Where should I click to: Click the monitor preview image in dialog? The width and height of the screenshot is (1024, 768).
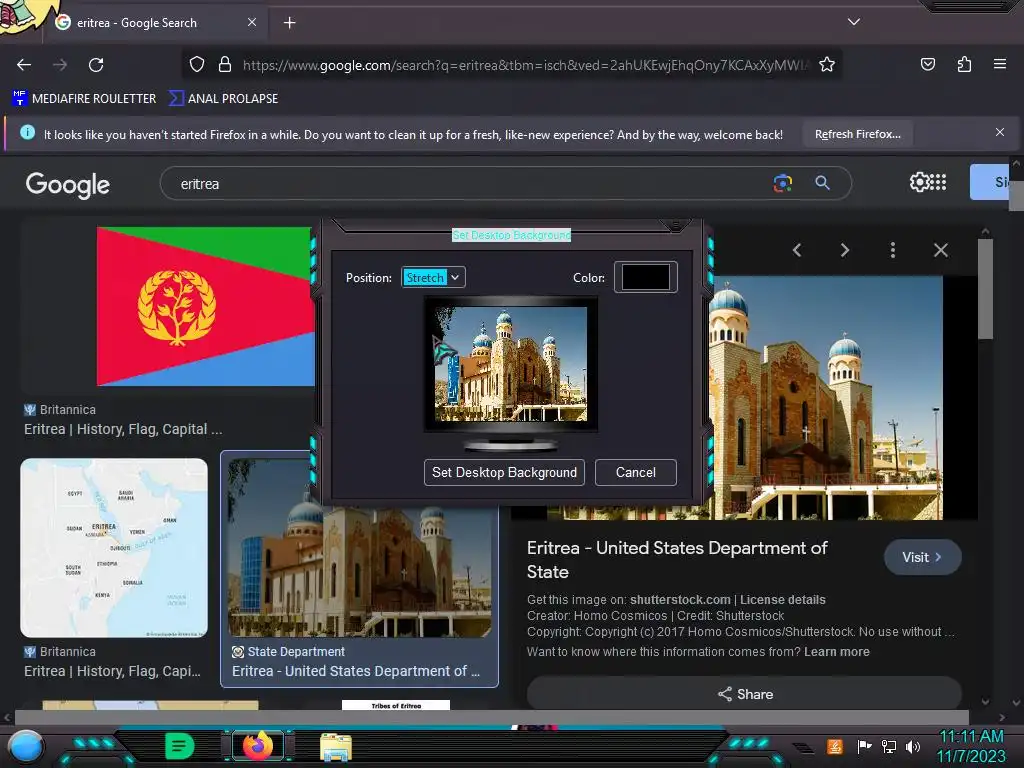[511, 364]
